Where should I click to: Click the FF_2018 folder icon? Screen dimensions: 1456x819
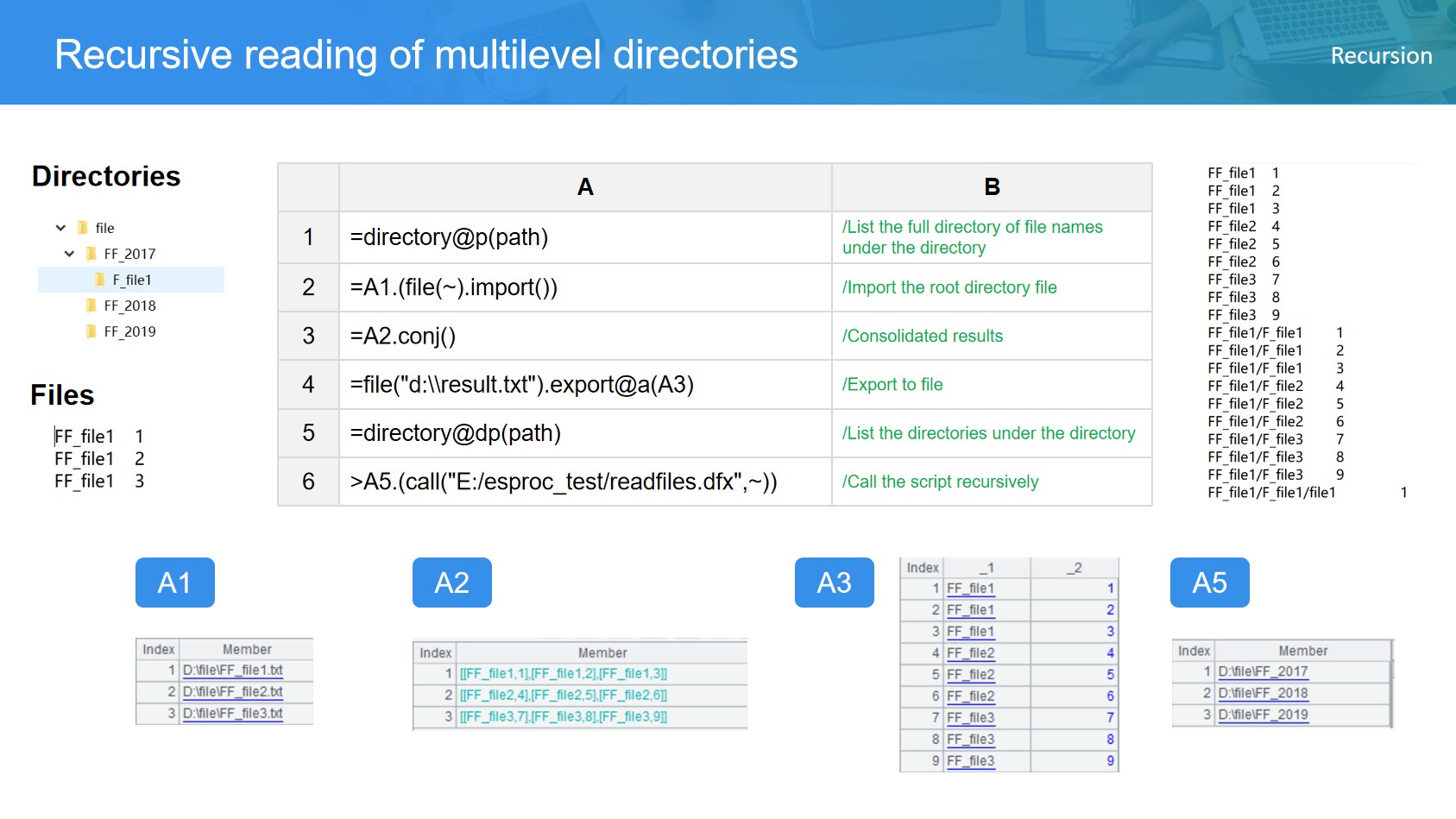[x=91, y=306]
